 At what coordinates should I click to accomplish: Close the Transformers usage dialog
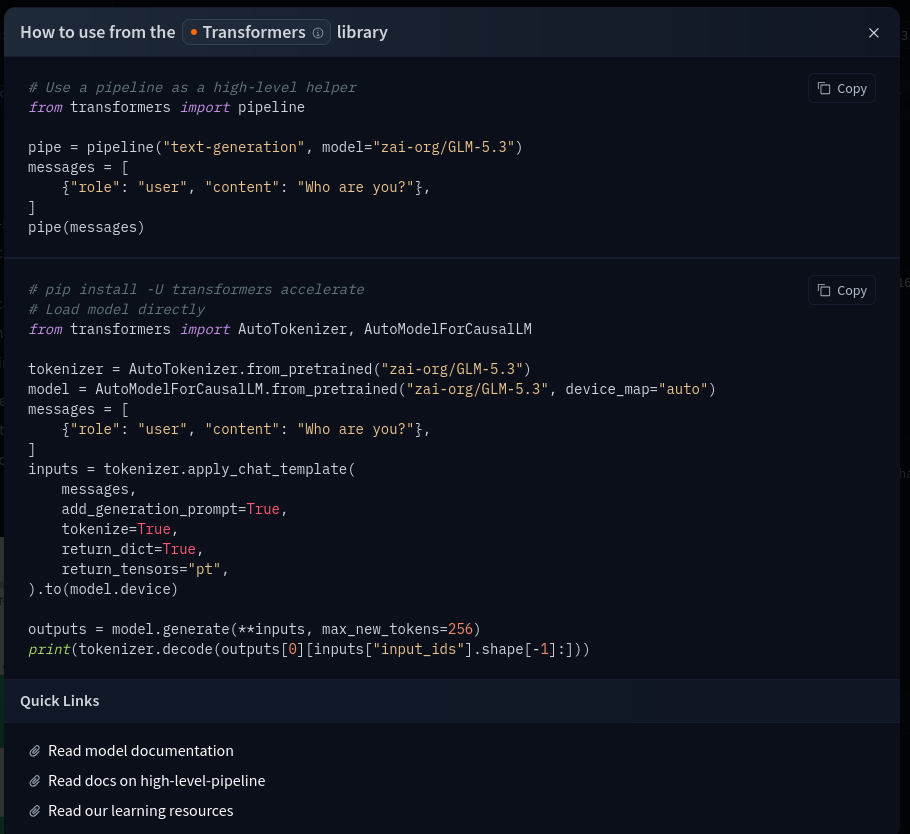[873, 33]
